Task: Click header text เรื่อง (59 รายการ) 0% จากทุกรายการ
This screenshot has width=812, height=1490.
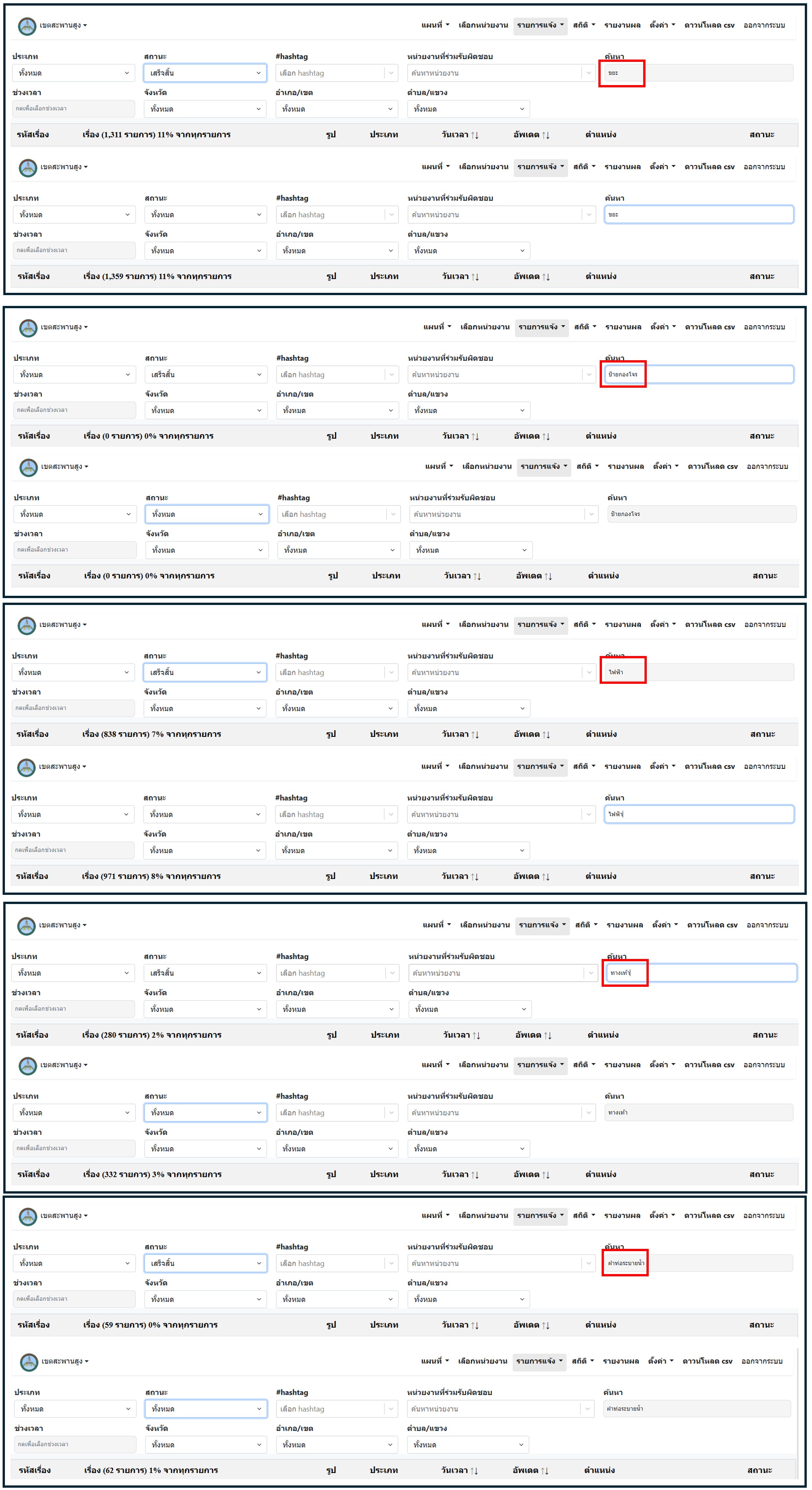Action: 150,1324
